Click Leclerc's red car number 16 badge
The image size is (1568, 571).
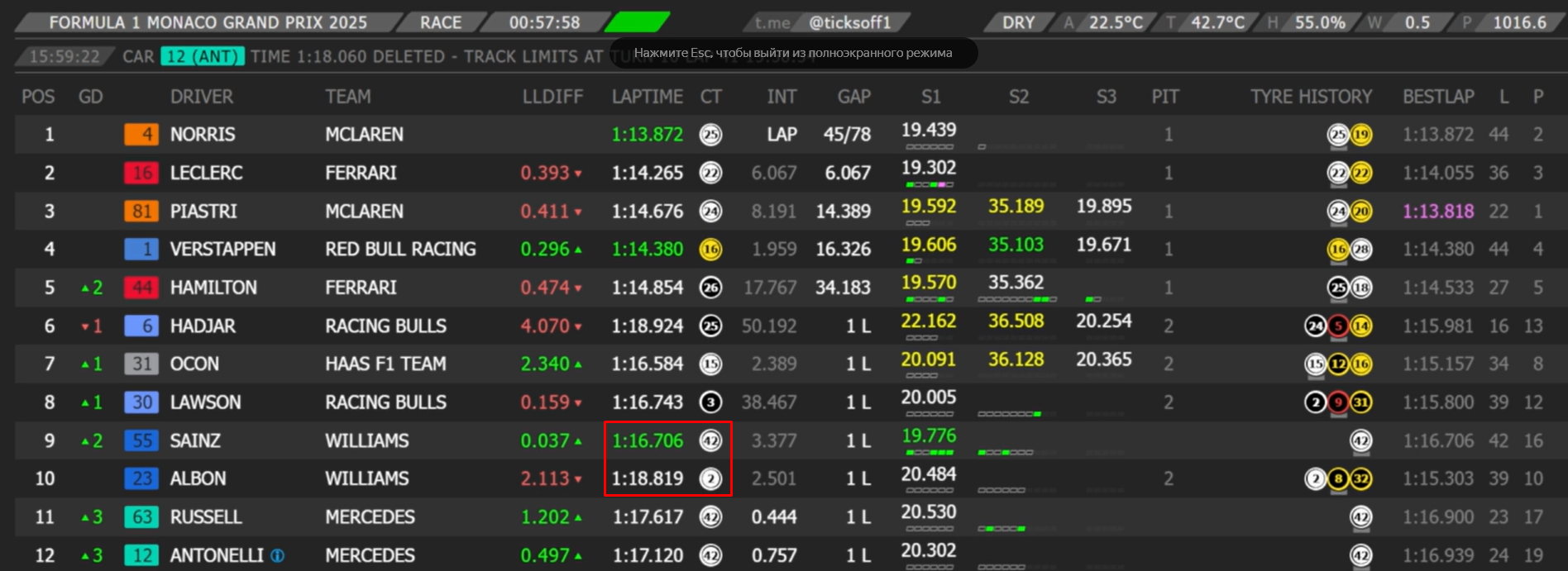point(141,173)
